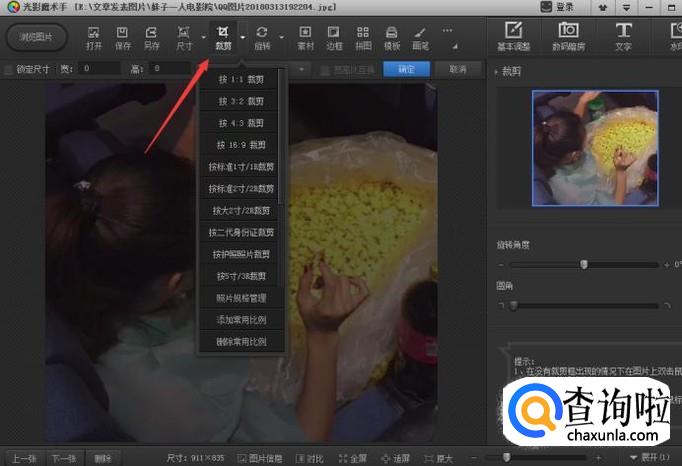Choose 按 16:9 裁剪 from the menu
Screen dimensions: 682x466
coord(241,145)
